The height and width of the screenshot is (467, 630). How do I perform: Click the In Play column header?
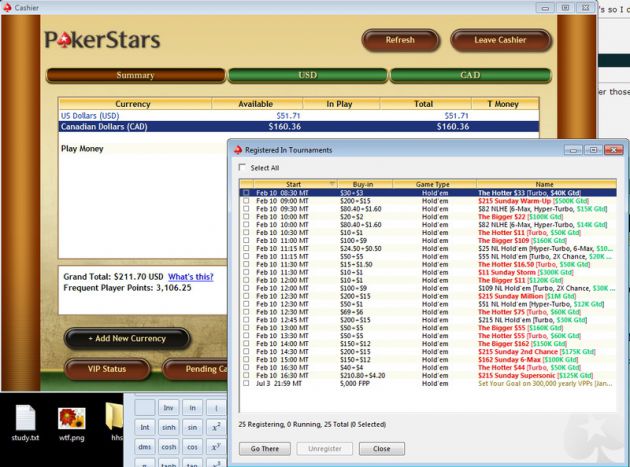340,104
